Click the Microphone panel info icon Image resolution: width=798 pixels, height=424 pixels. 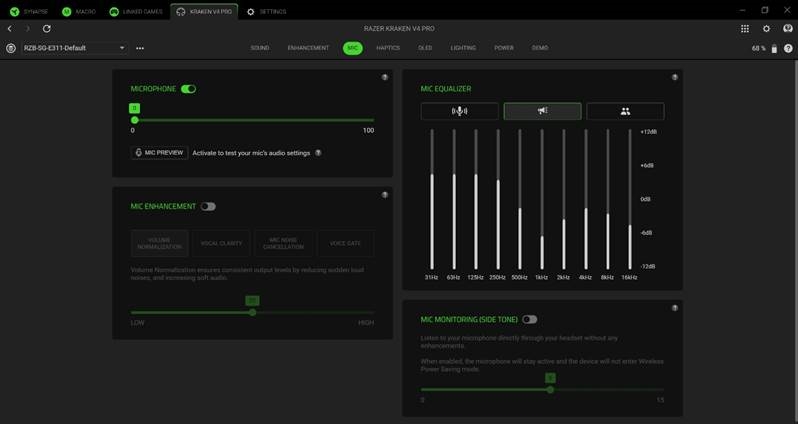click(385, 77)
